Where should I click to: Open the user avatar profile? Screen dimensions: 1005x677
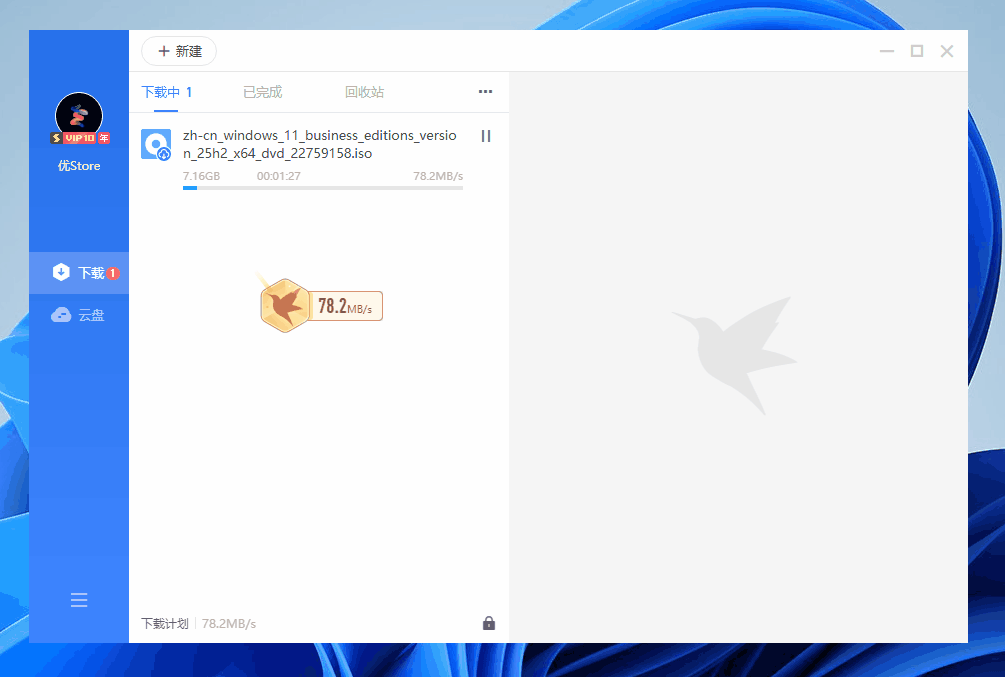pos(79,116)
